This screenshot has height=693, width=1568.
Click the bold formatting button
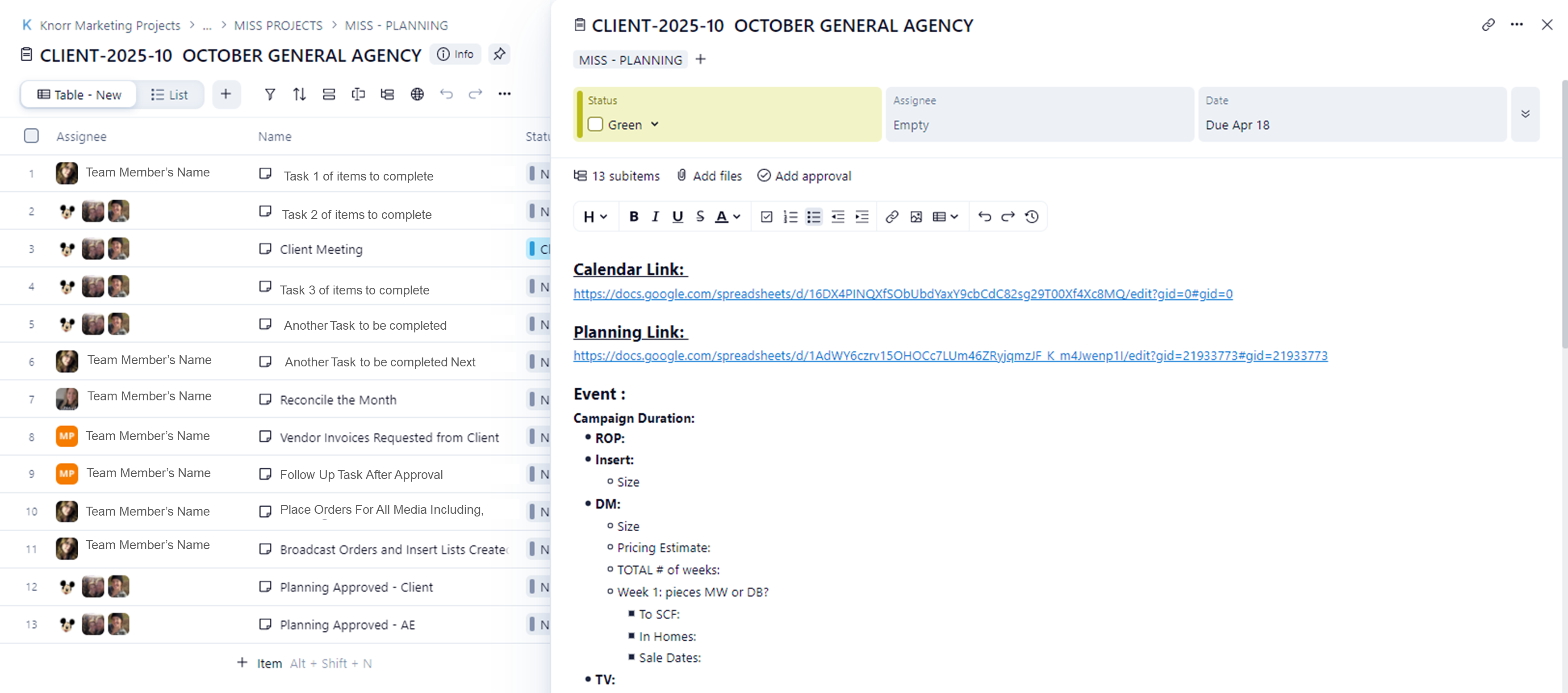(634, 217)
